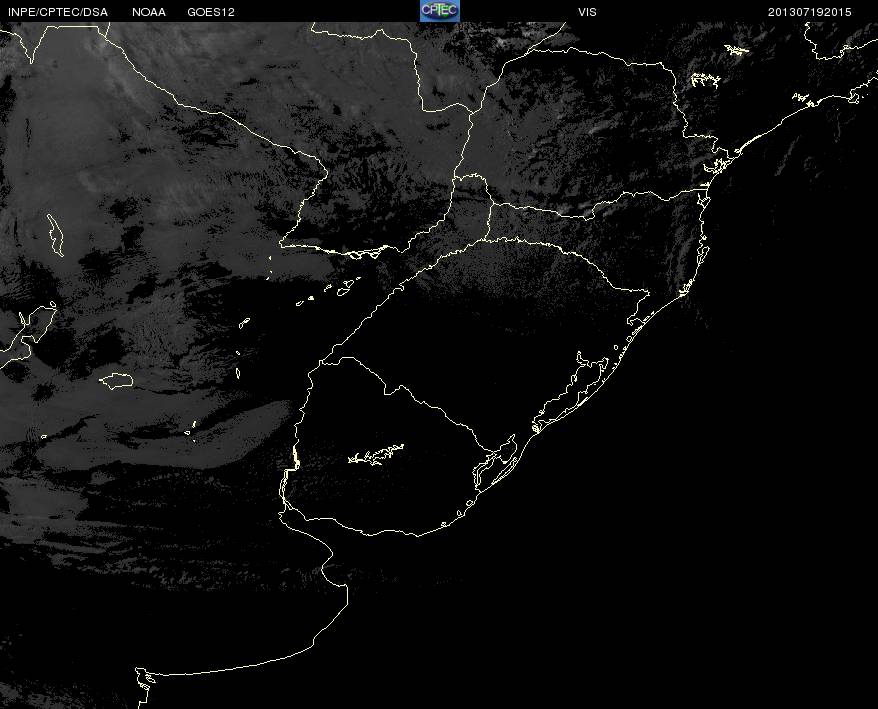Click the 201307192015 timestamp text
Image resolution: width=878 pixels, height=709 pixels.
point(809,12)
